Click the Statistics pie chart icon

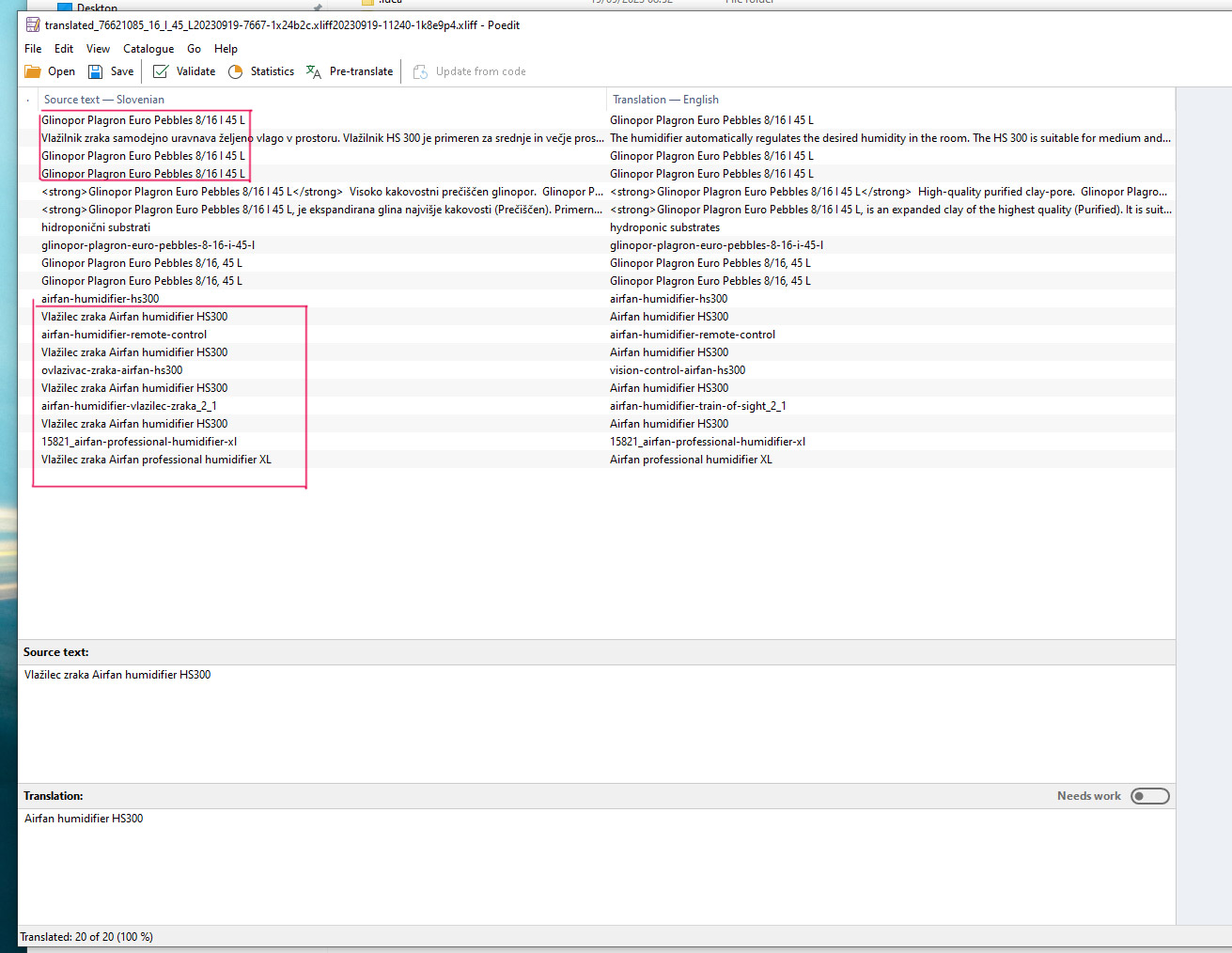click(x=235, y=71)
